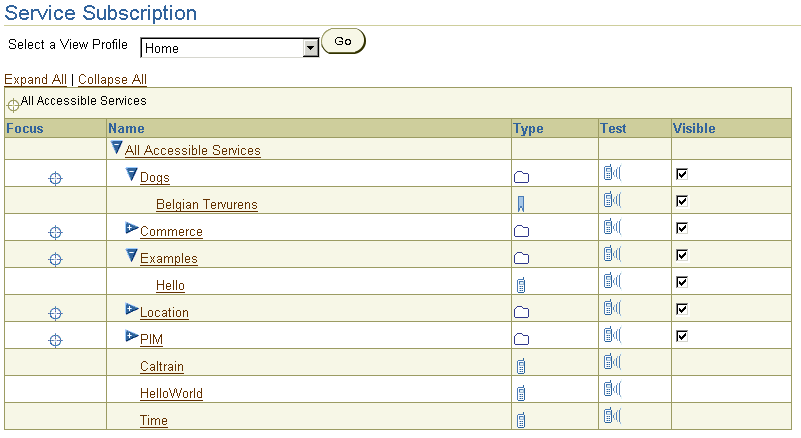801x438 pixels.
Task: Toggle visibility checkbox for Hello service
Action: 682,282
